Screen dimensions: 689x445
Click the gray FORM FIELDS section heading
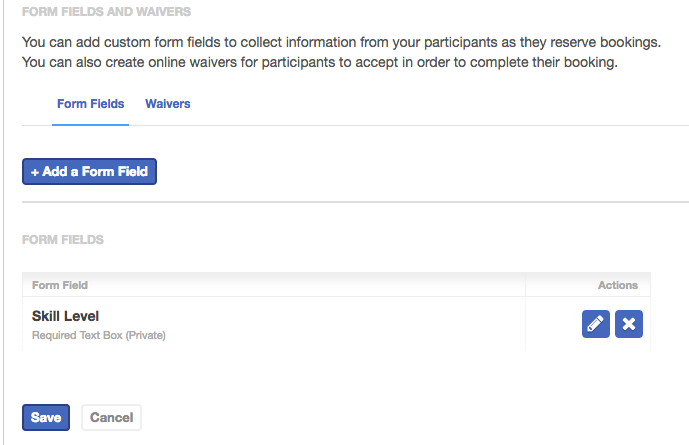tap(63, 239)
